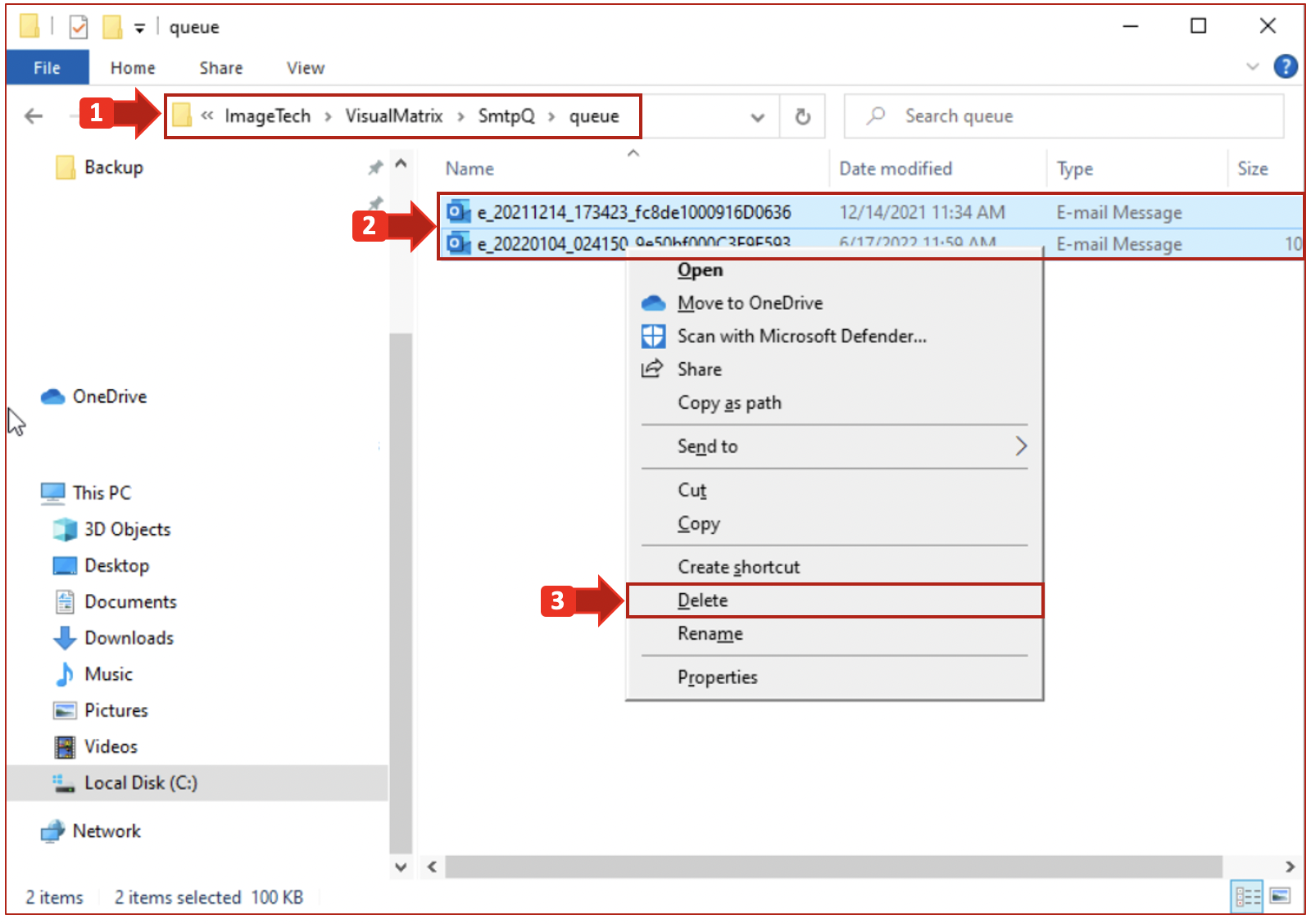Switch to large icons view button
Image resolution: width=1311 pixels, height=924 pixels.
[x=1280, y=896]
